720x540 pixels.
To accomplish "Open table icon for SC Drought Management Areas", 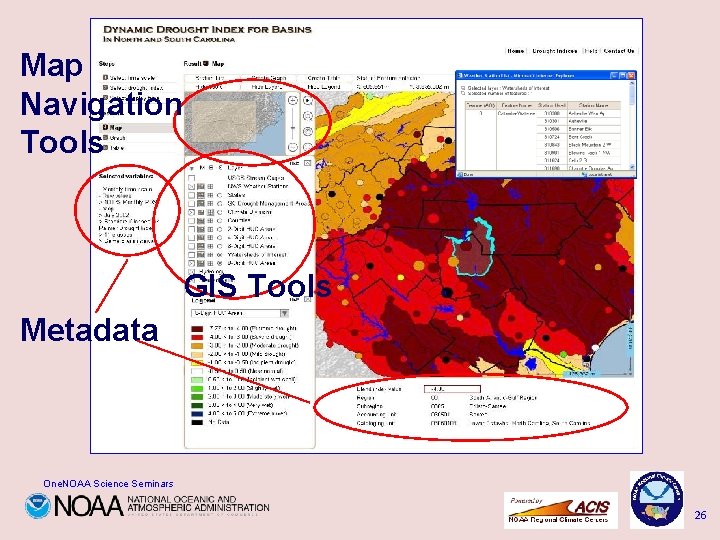I will [210, 203].
